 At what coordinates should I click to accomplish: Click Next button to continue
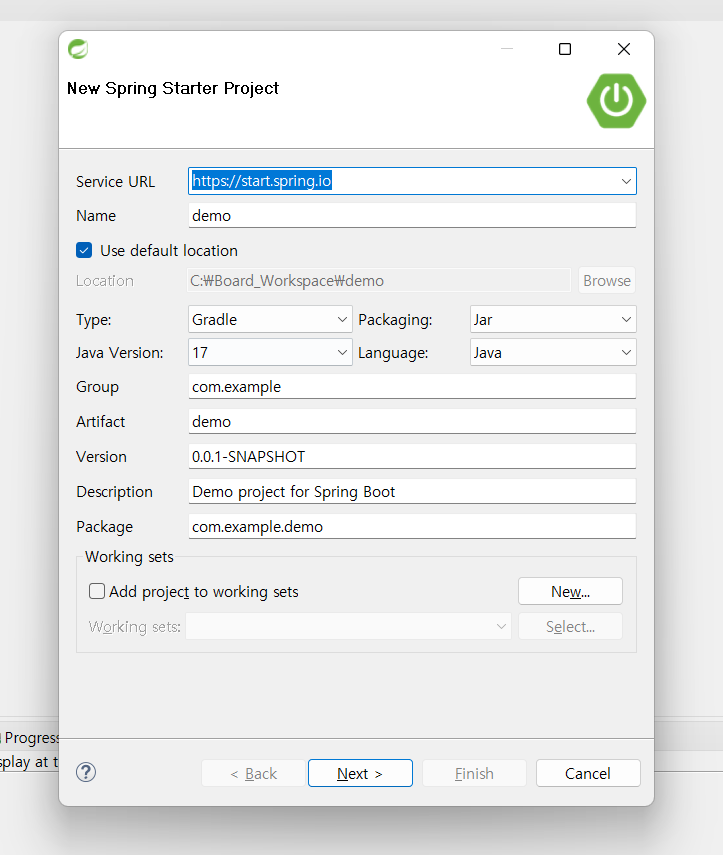click(360, 773)
